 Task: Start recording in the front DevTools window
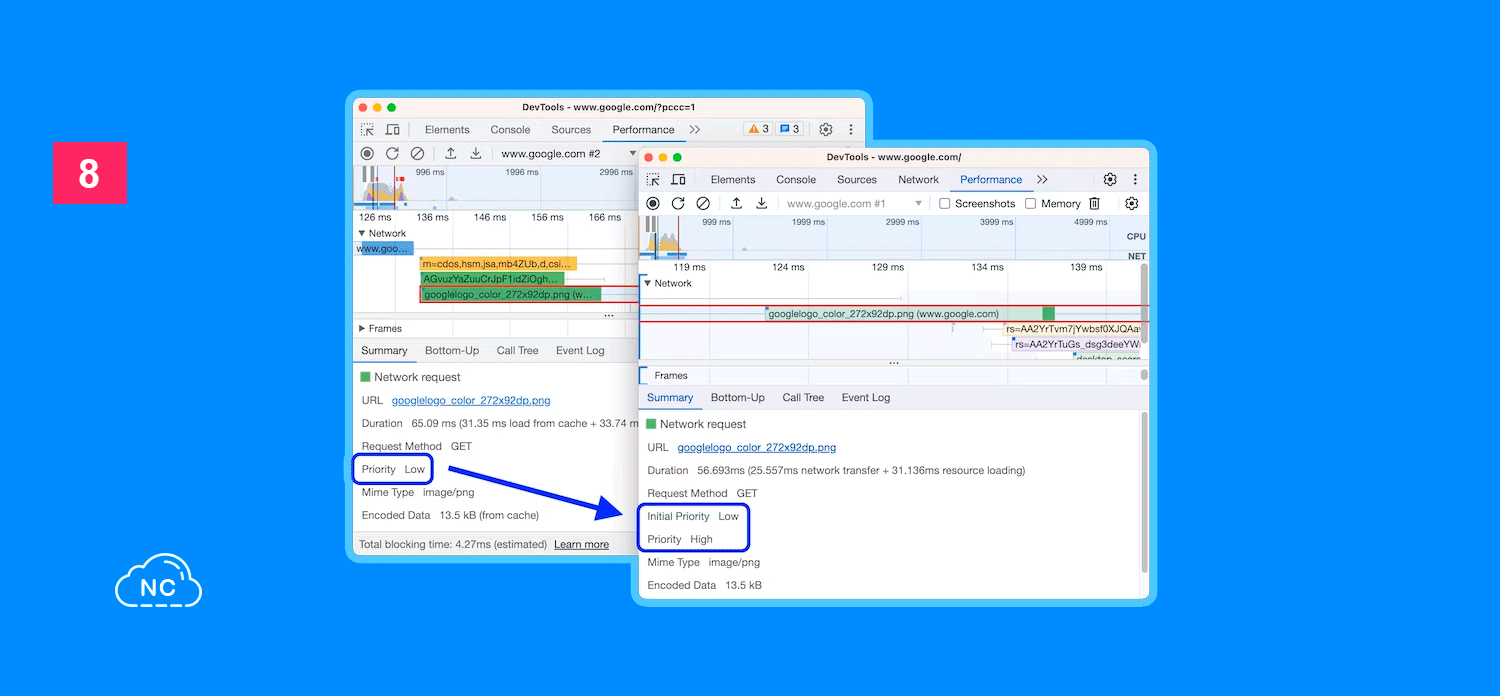[653, 204]
